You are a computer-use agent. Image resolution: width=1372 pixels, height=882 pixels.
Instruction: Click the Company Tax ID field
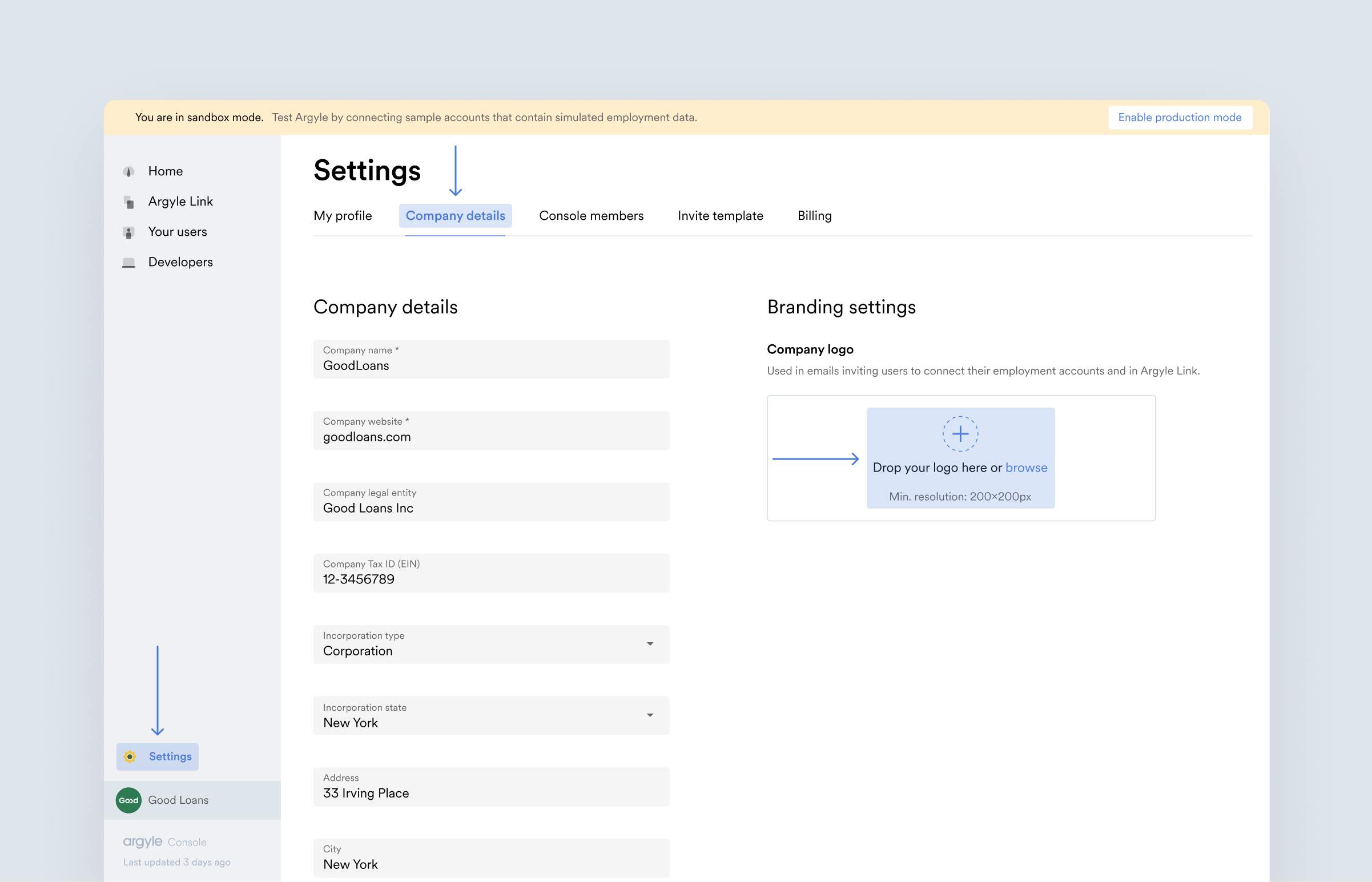point(492,573)
